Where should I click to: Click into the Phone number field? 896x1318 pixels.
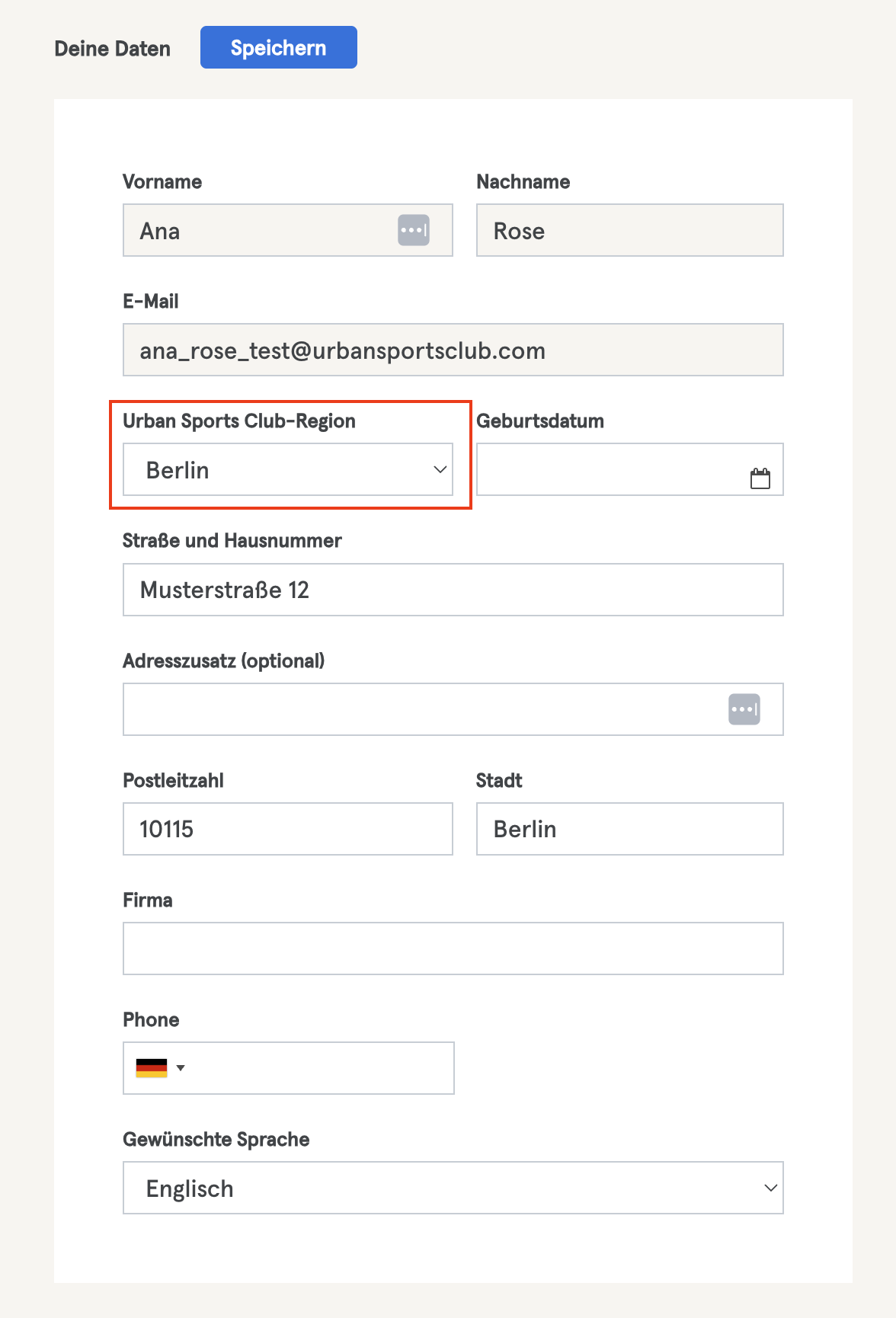click(x=320, y=1068)
